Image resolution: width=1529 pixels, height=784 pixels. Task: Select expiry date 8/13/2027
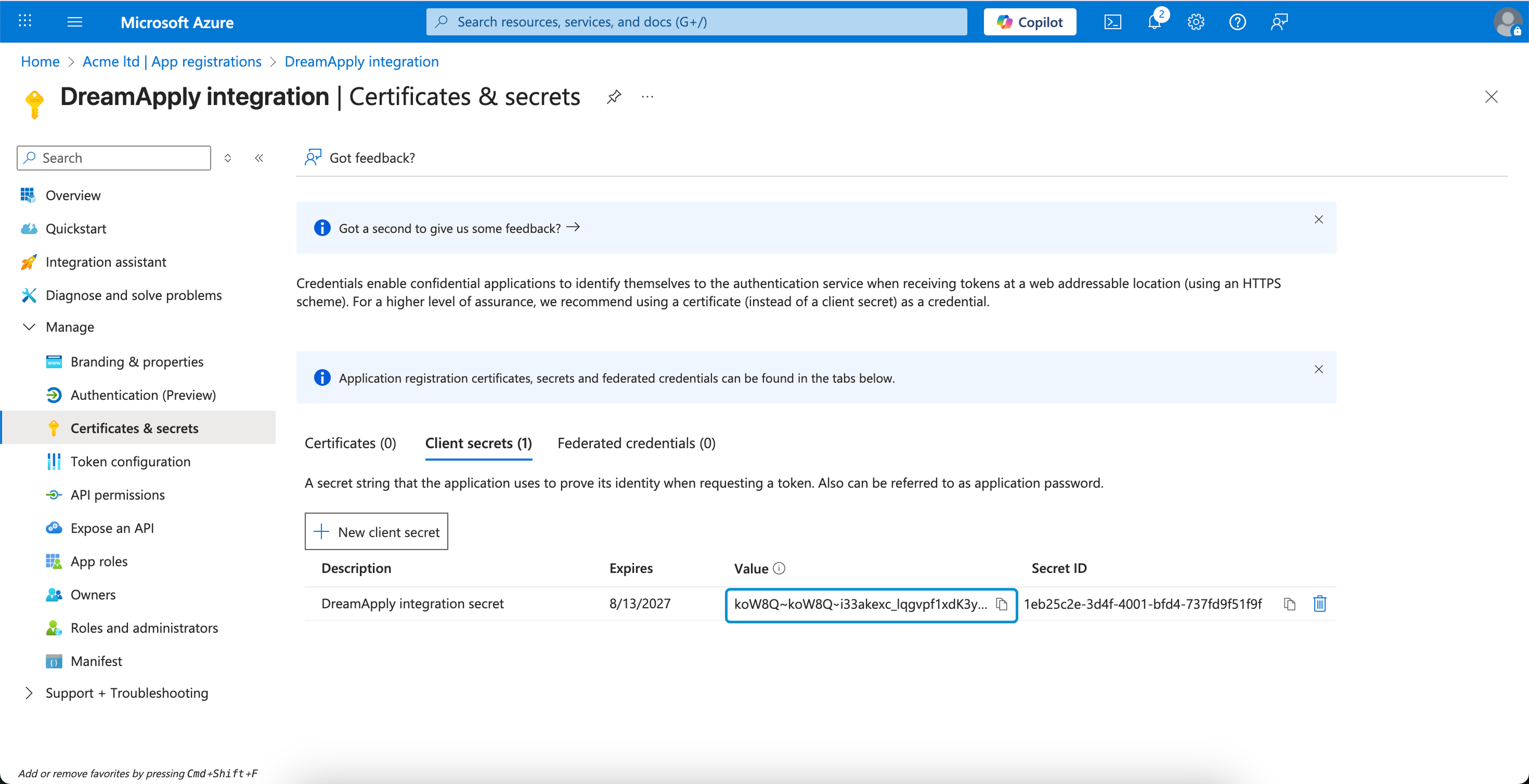(640, 604)
